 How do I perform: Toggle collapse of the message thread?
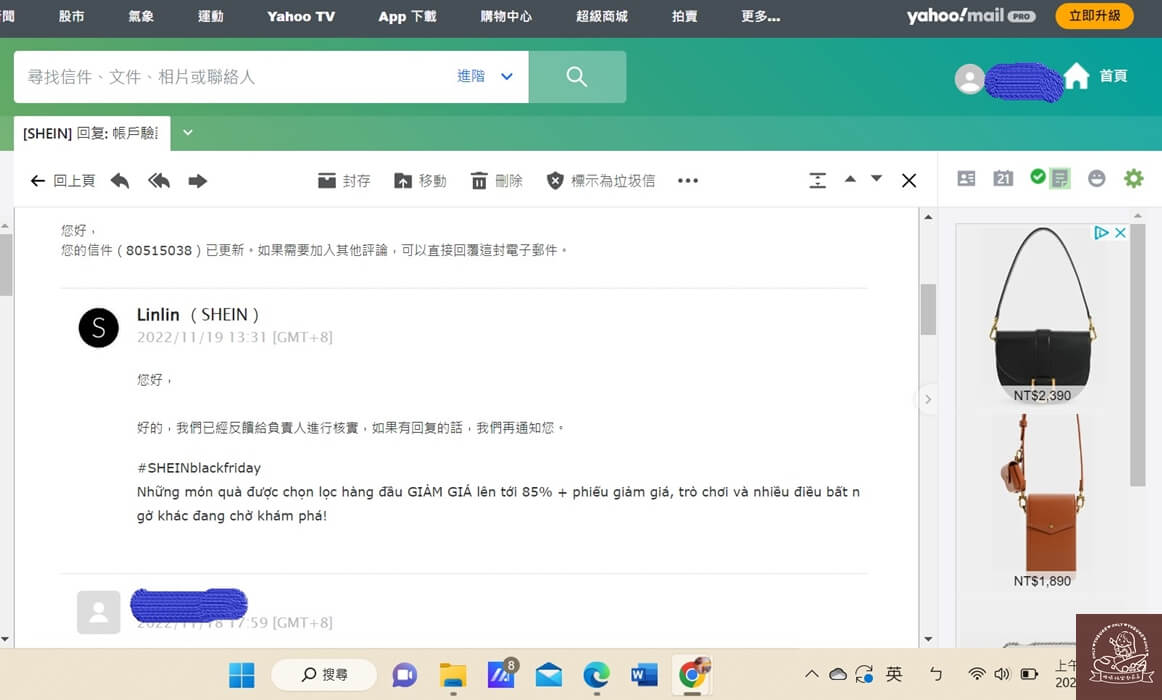[x=817, y=180]
